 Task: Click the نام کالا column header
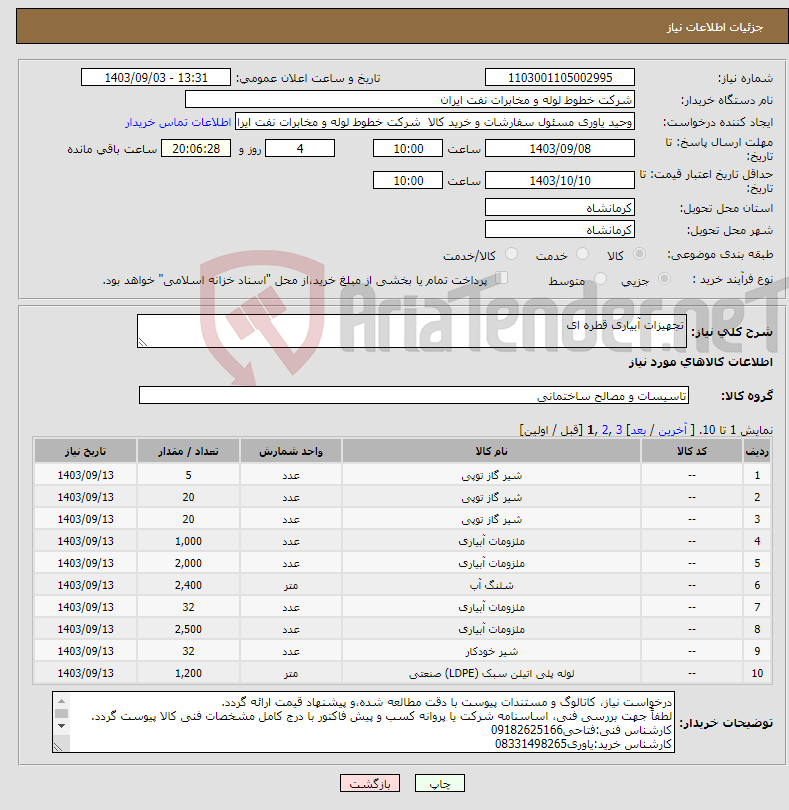tap(491, 451)
